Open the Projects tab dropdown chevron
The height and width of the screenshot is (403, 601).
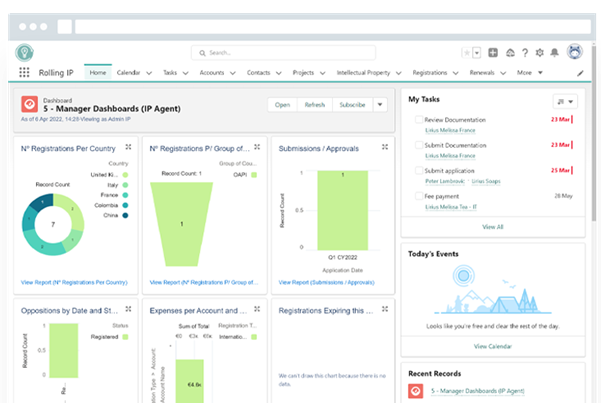(x=323, y=73)
